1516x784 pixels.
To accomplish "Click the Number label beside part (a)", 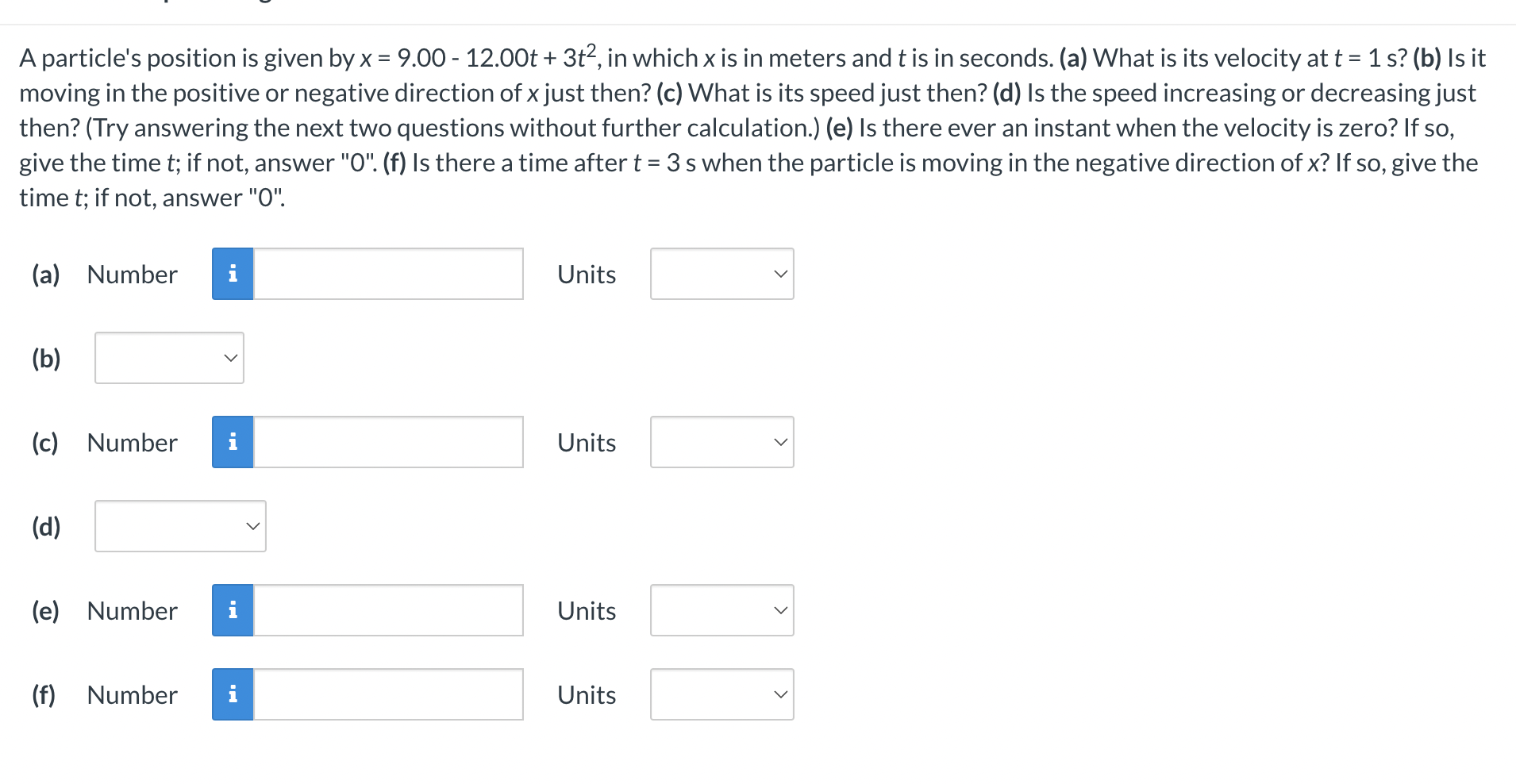I will point(131,274).
